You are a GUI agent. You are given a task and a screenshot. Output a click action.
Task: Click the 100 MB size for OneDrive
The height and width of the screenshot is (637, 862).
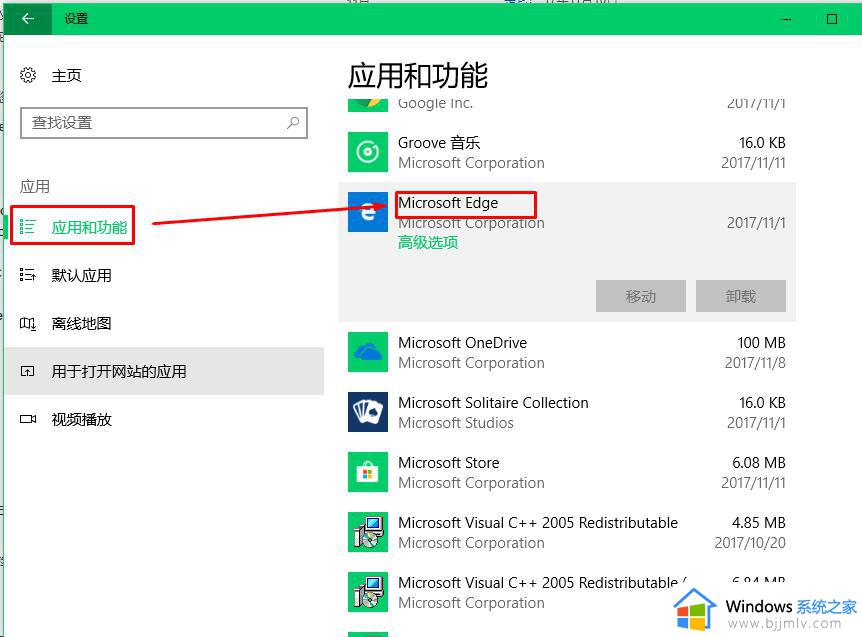point(761,342)
